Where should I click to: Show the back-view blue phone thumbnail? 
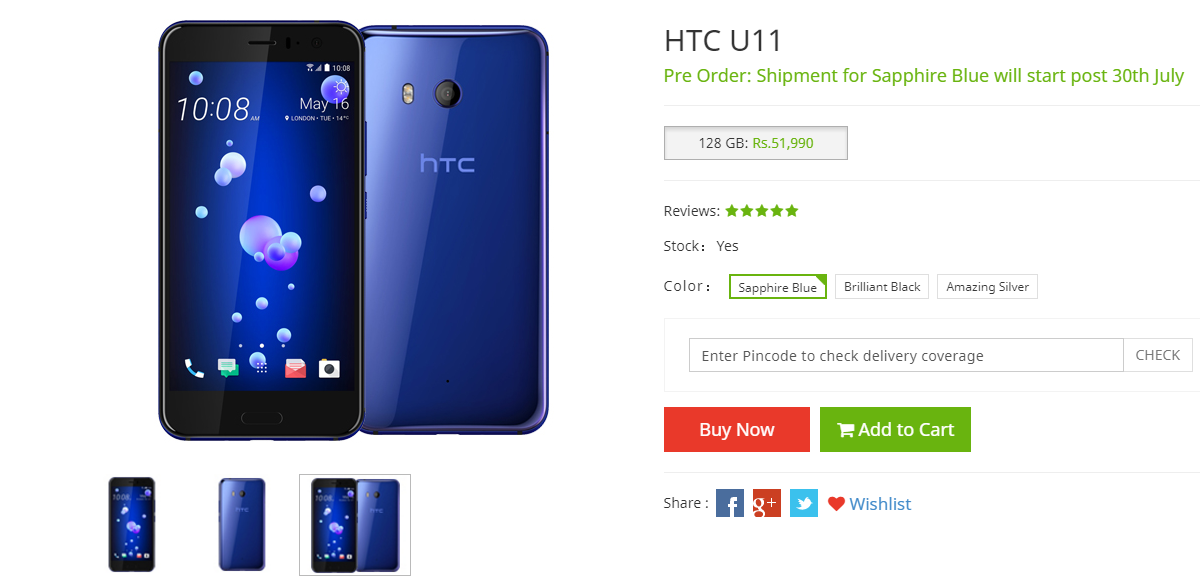tap(242, 525)
